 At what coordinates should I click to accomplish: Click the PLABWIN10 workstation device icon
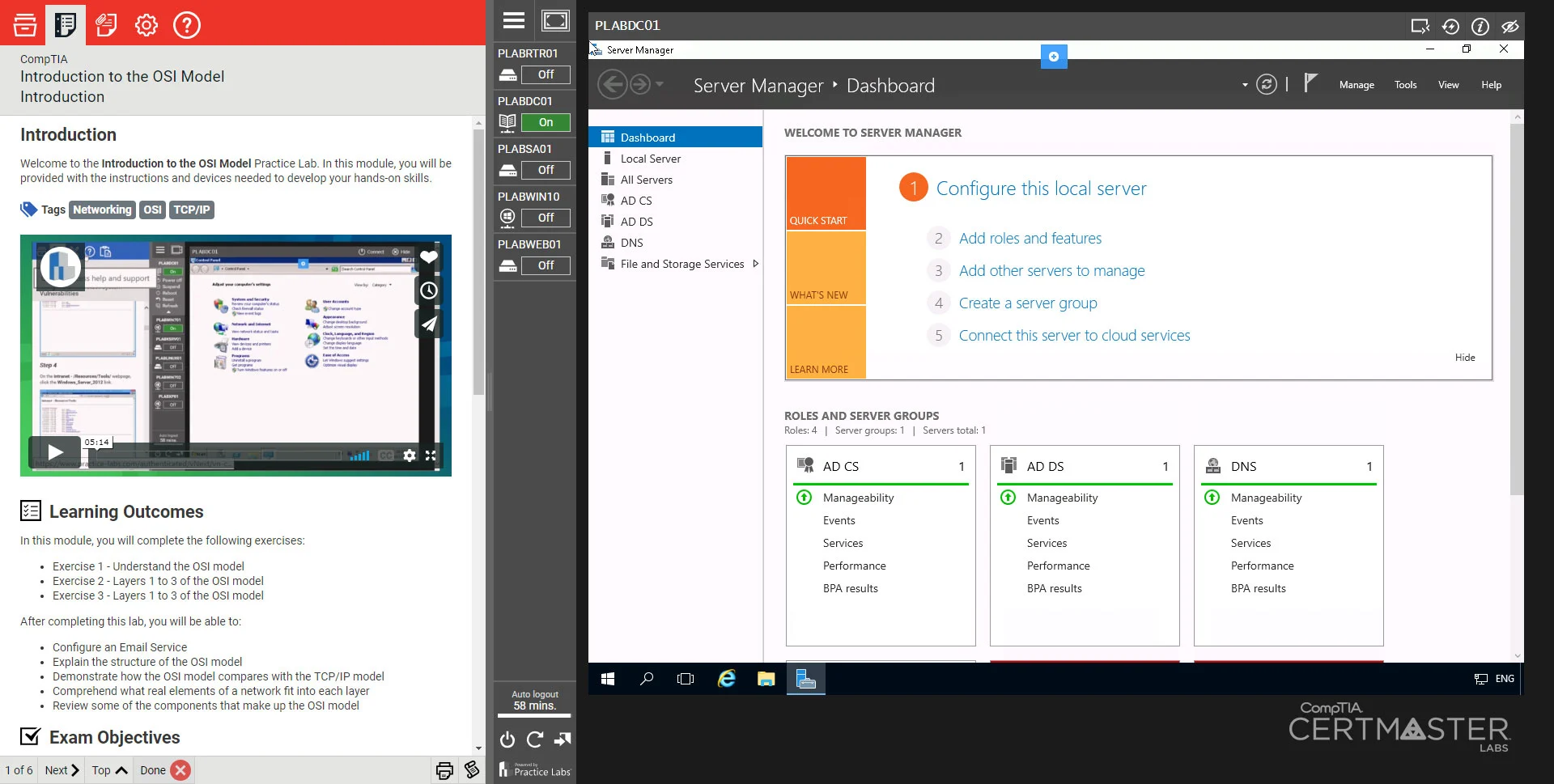pos(507,217)
